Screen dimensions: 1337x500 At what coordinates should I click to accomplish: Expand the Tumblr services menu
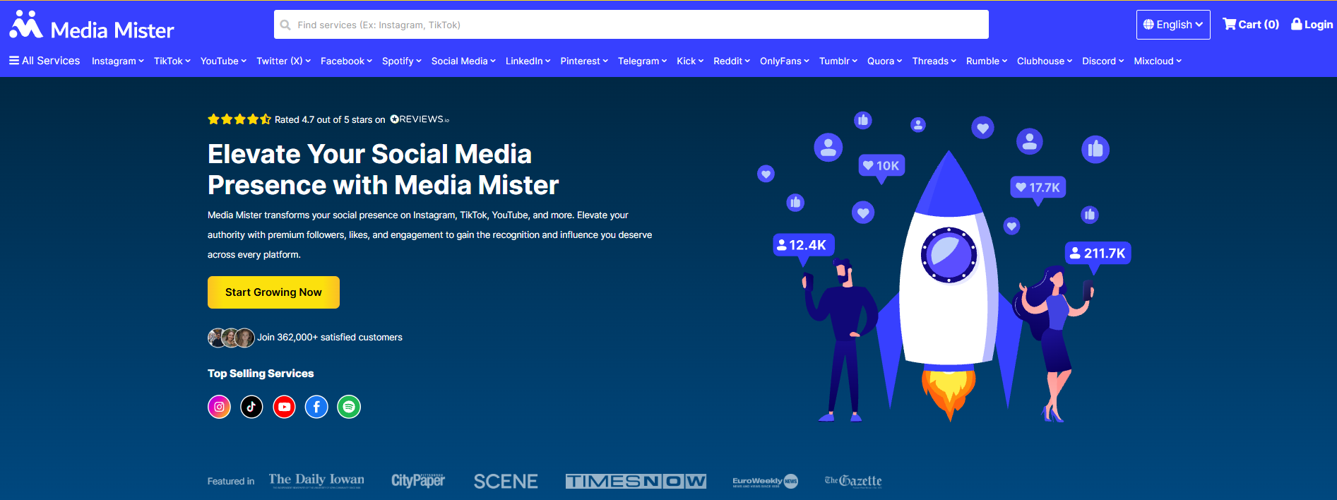[839, 61]
